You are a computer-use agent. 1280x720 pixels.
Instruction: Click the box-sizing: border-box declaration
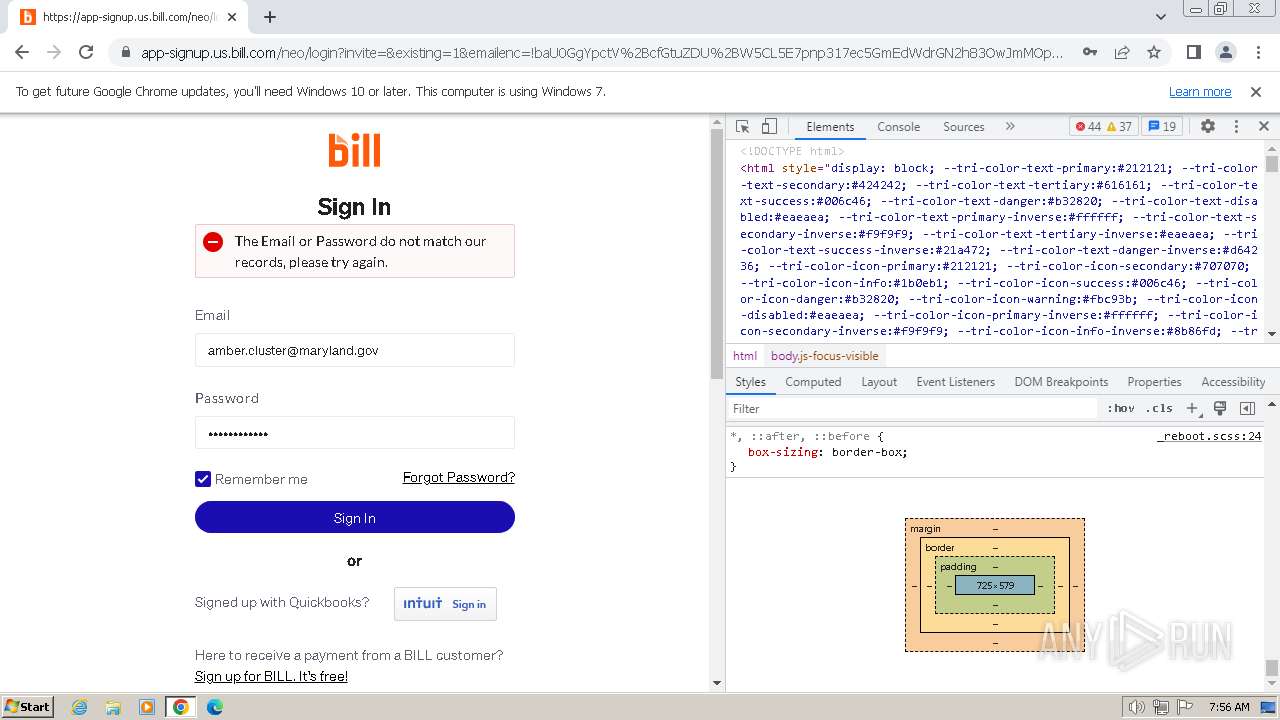[x=827, y=452]
